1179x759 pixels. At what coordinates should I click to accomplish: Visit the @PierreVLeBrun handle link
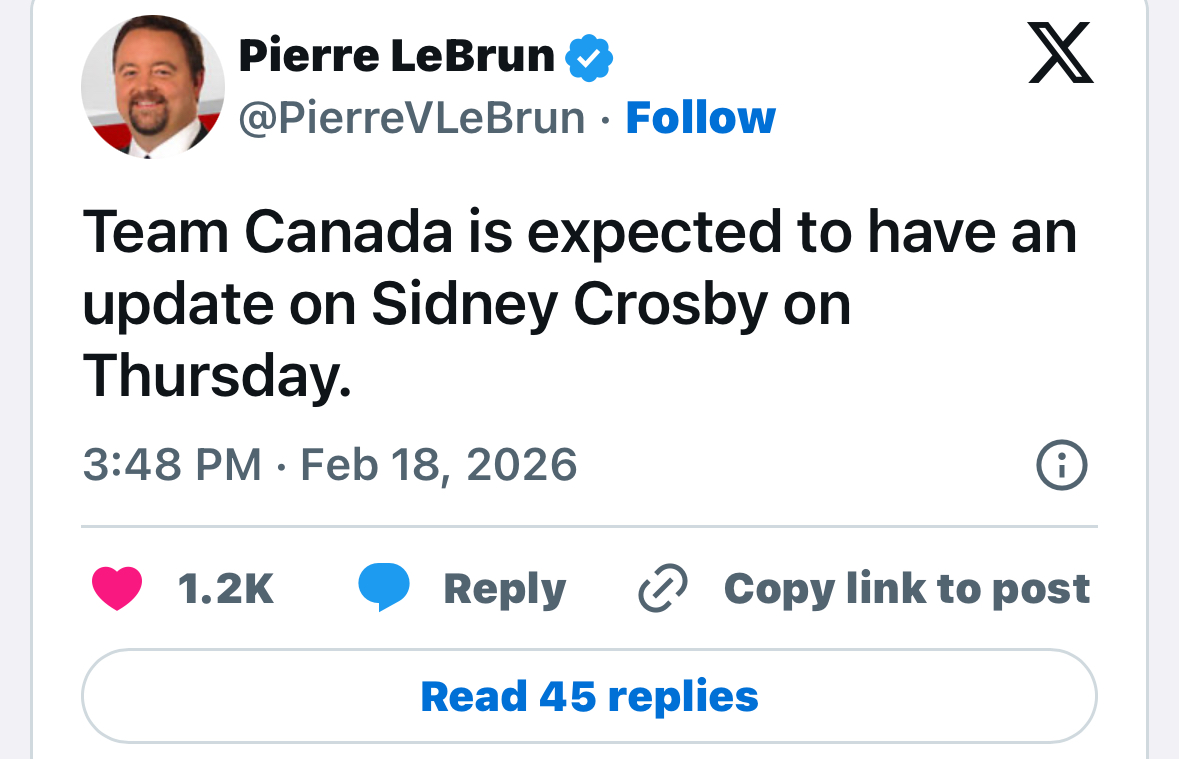point(412,119)
